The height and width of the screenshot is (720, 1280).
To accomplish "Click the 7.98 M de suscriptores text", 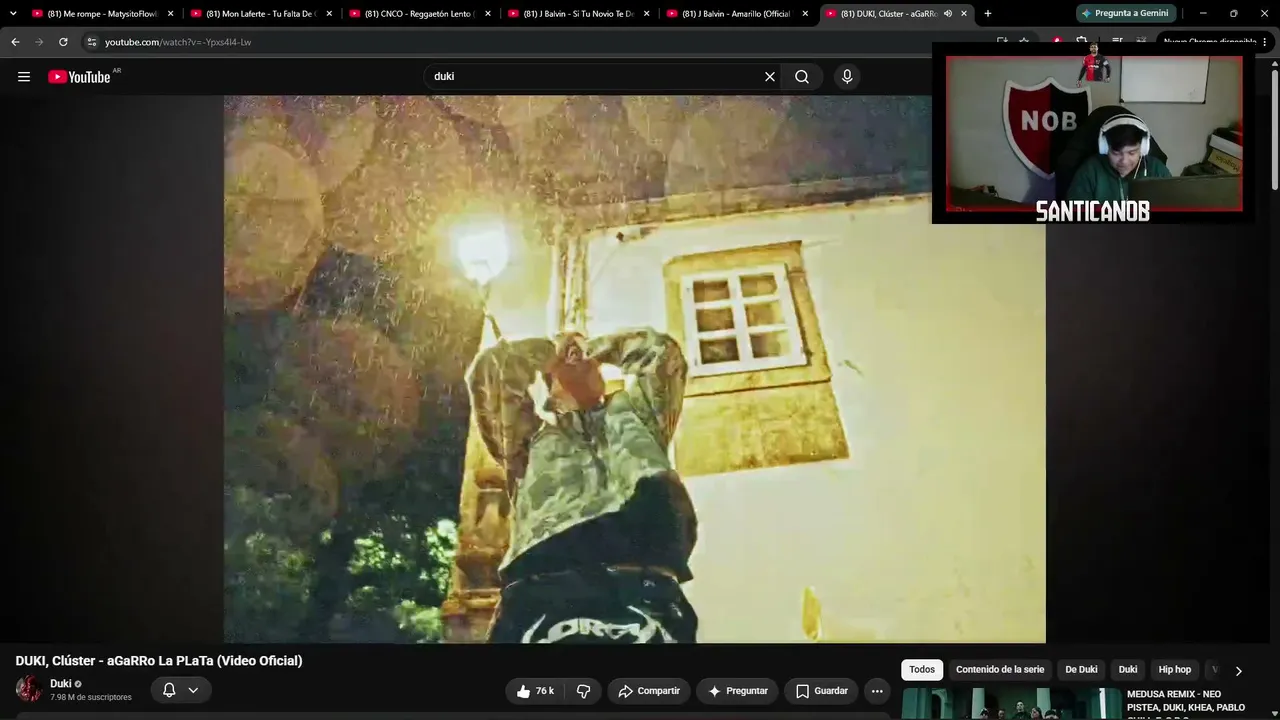I will (91, 698).
